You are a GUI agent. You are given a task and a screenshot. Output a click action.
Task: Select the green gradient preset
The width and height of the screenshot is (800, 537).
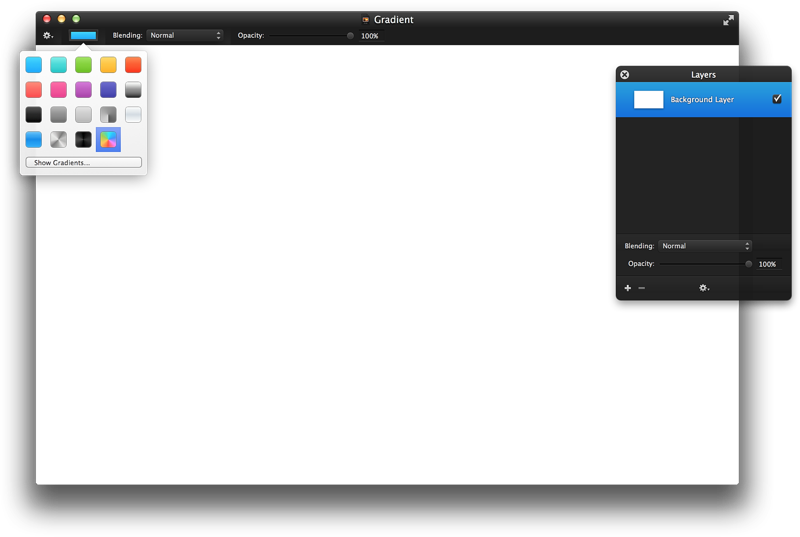coord(84,65)
